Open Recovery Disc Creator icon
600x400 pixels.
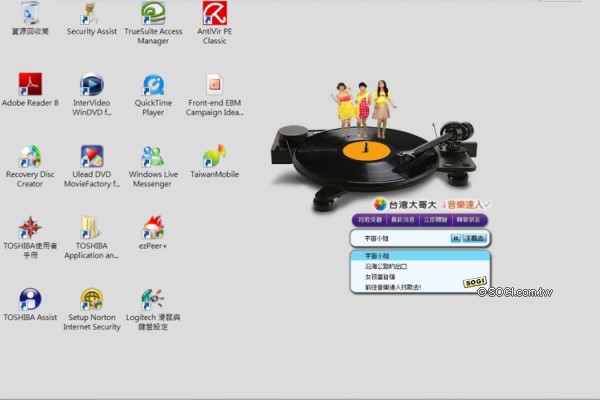coord(30,166)
